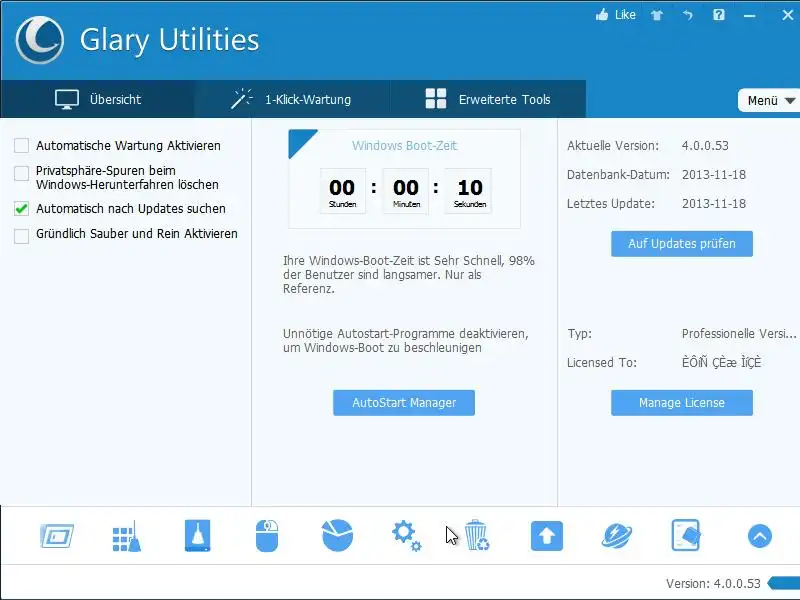
Task: Click the Like label text
Action: 625,15
